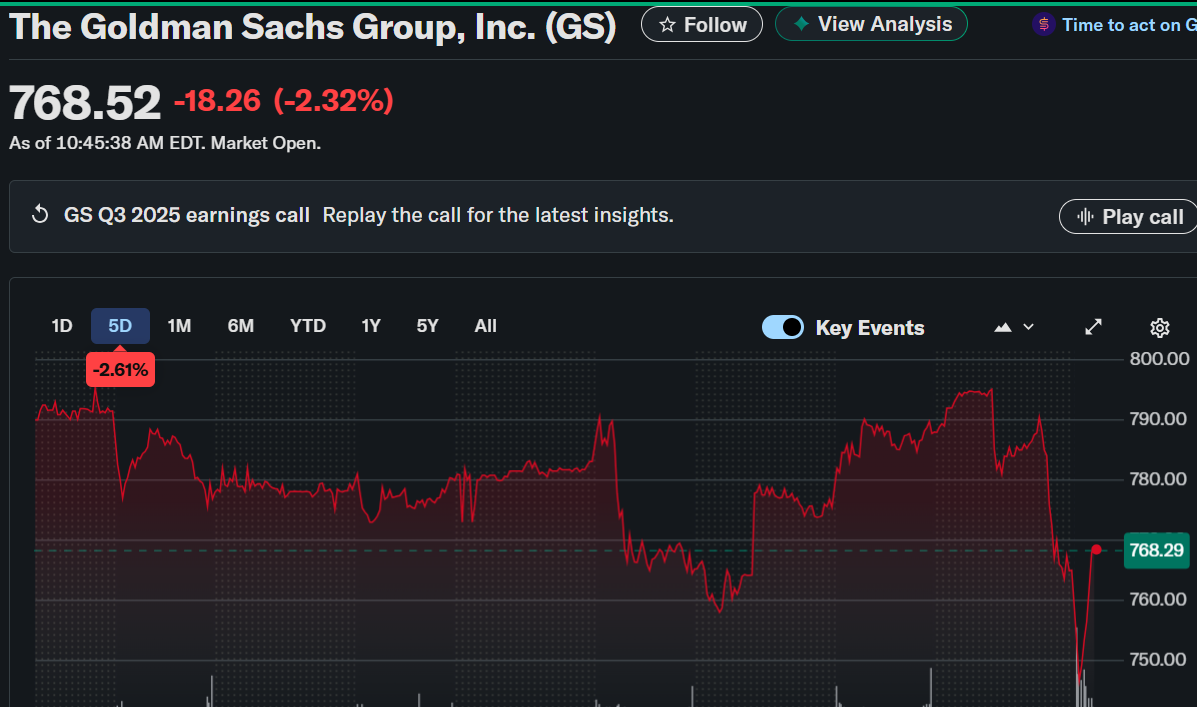Click the purple dollar promo icon
1197x707 pixels.
pos(1044,25)
